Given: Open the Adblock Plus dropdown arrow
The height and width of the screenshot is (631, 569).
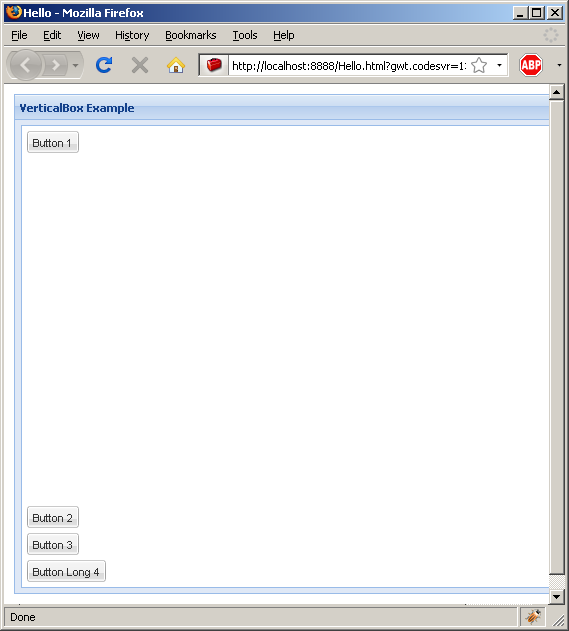Looking at the screenshot, I should 559,65.
